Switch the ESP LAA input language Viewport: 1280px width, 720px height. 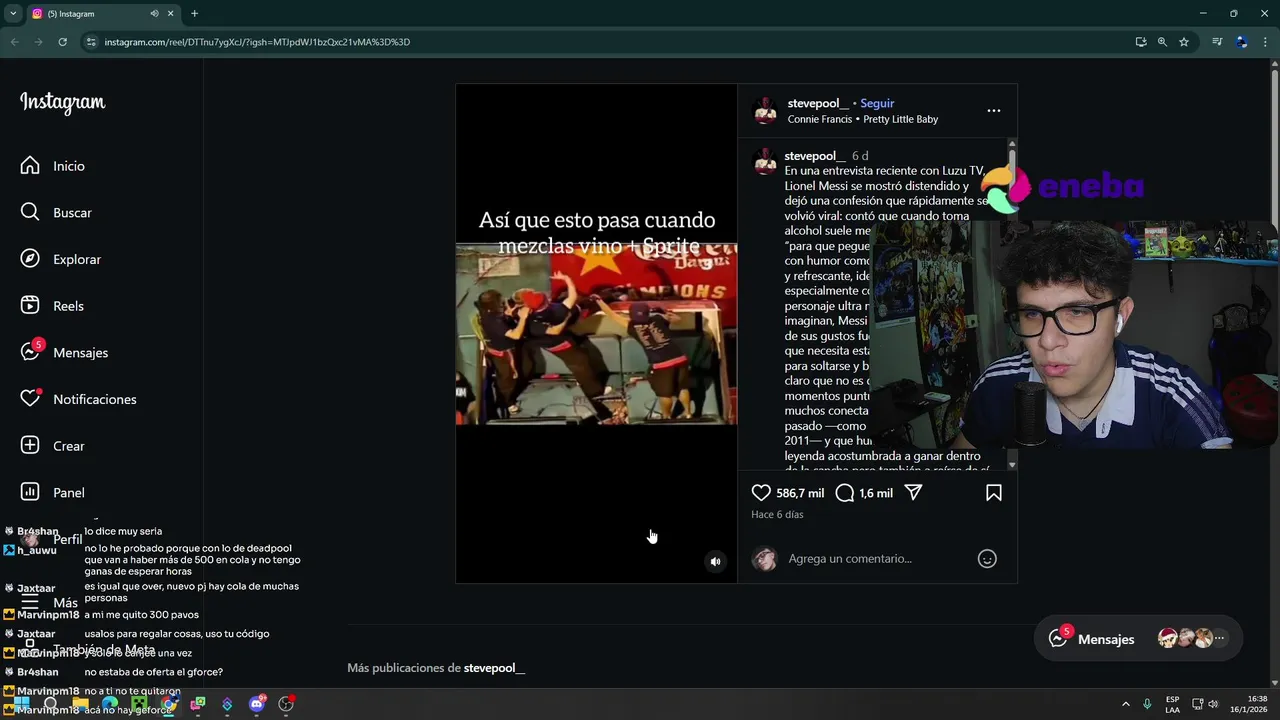click(1172, 704)
